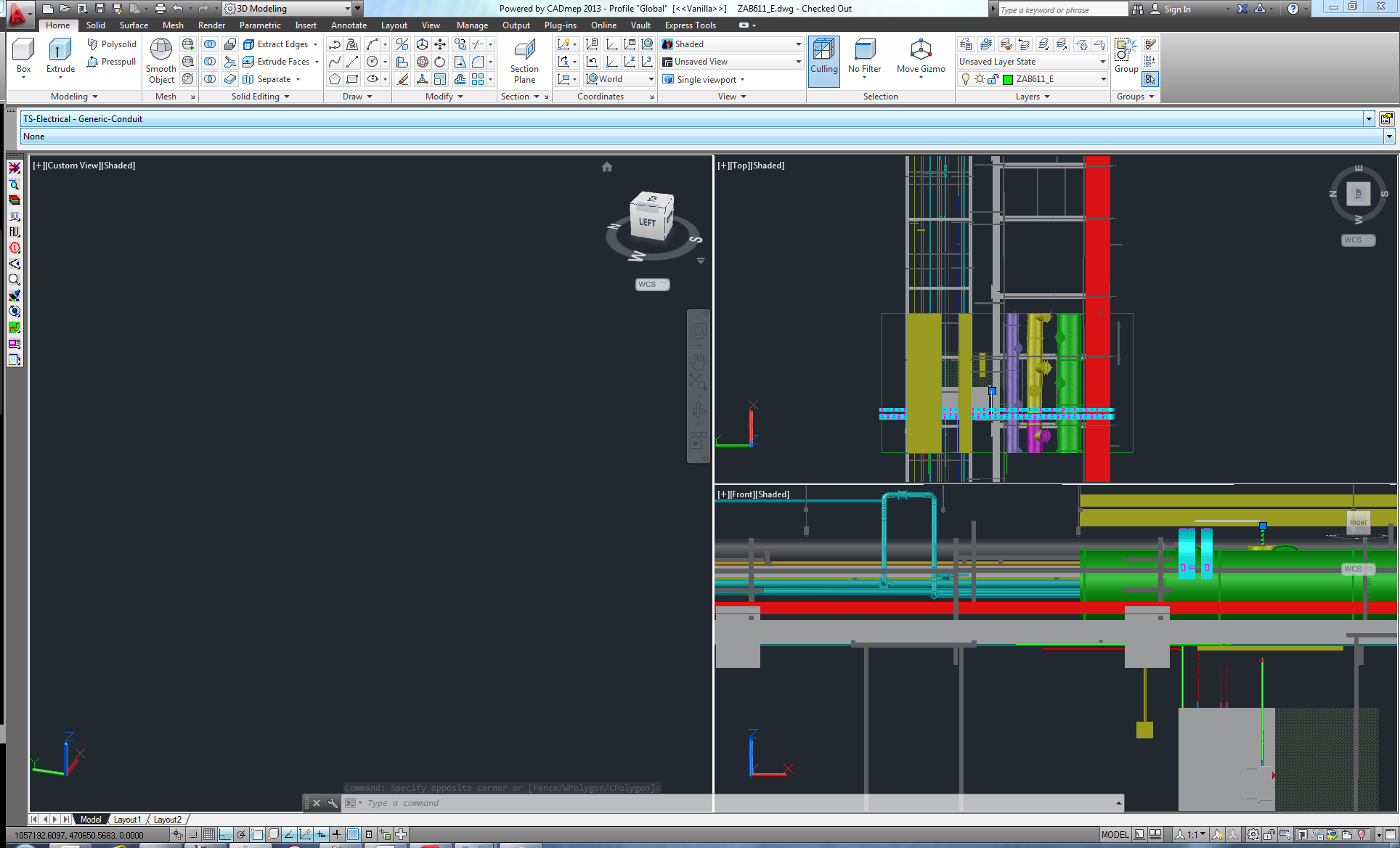Image resolution: width=1400 pixels, height=848 pixels.
Task: Toggle toolbar/window lock padlock icon
Action: [1269, 835]
